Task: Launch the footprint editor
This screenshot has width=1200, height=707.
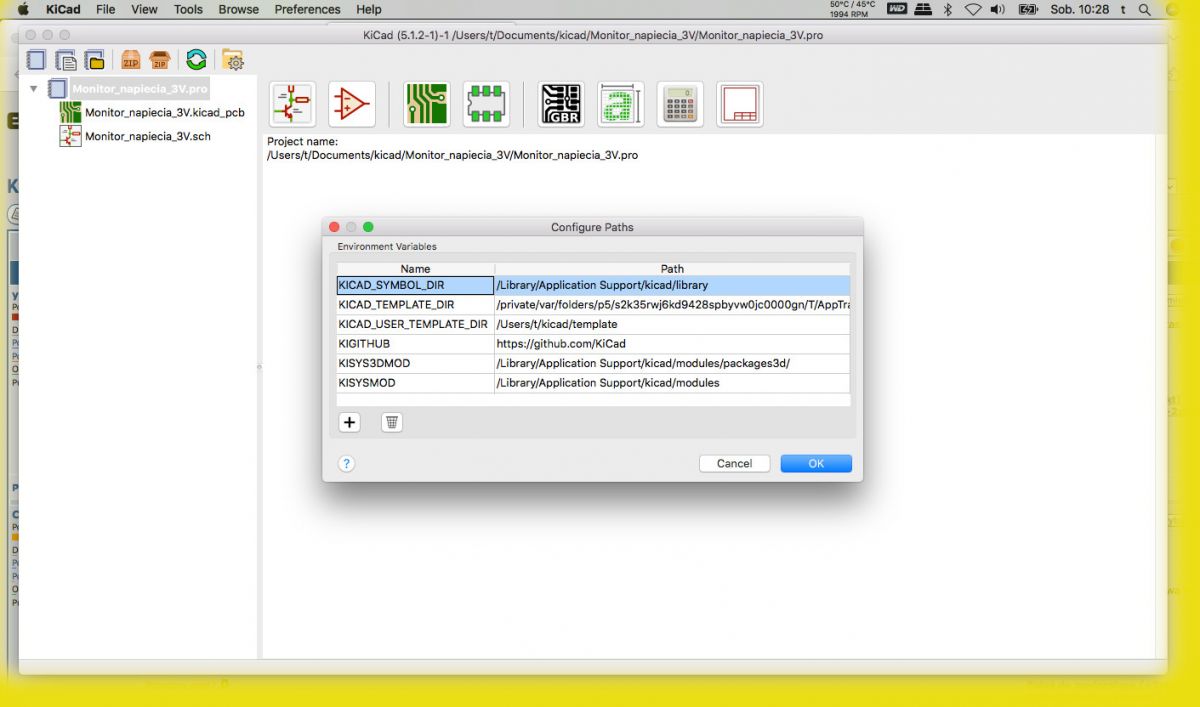Action: point(486,104)
